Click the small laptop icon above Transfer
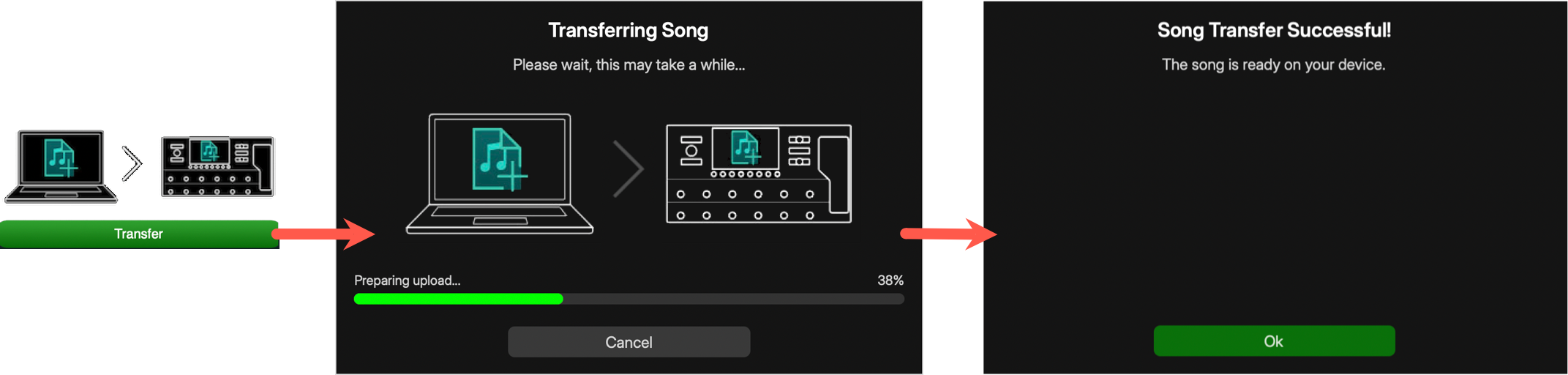 61,166
